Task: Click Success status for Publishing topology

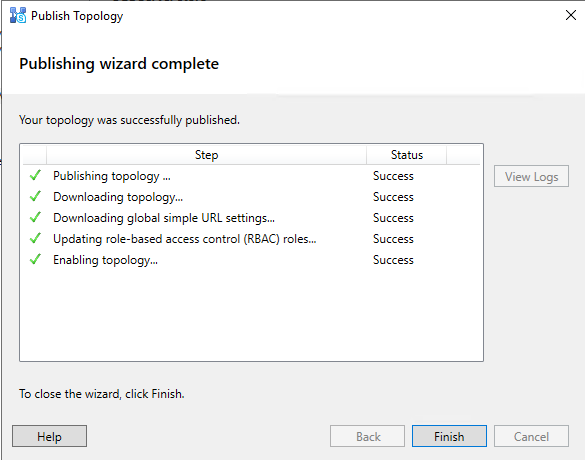Action: 393,176
